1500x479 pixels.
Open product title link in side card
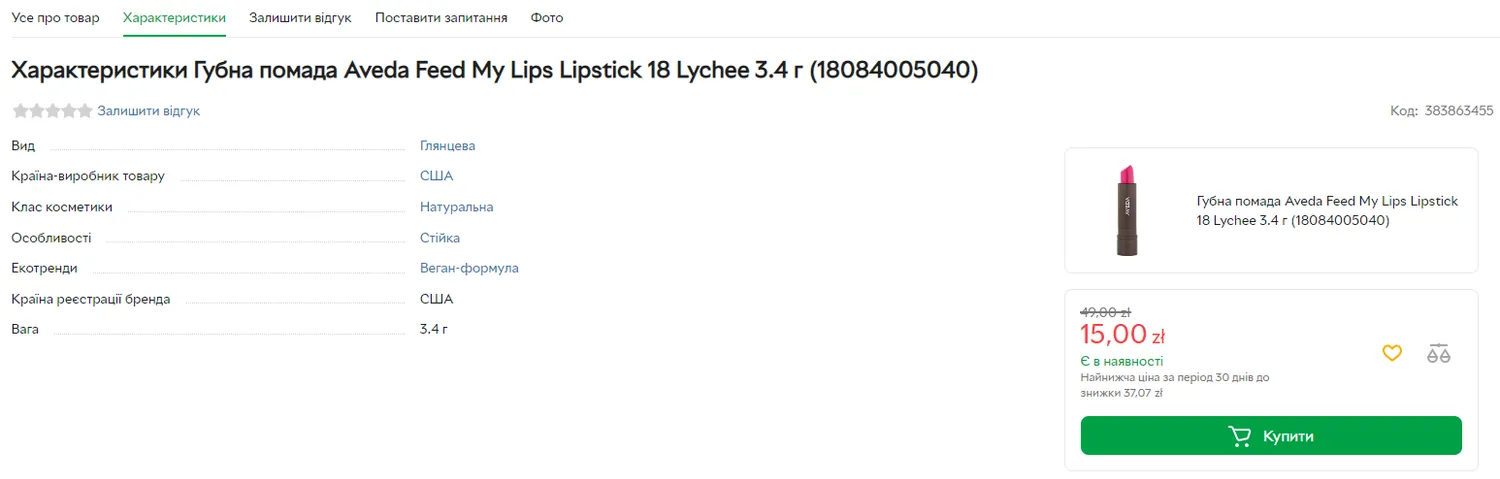point(1327,210)
